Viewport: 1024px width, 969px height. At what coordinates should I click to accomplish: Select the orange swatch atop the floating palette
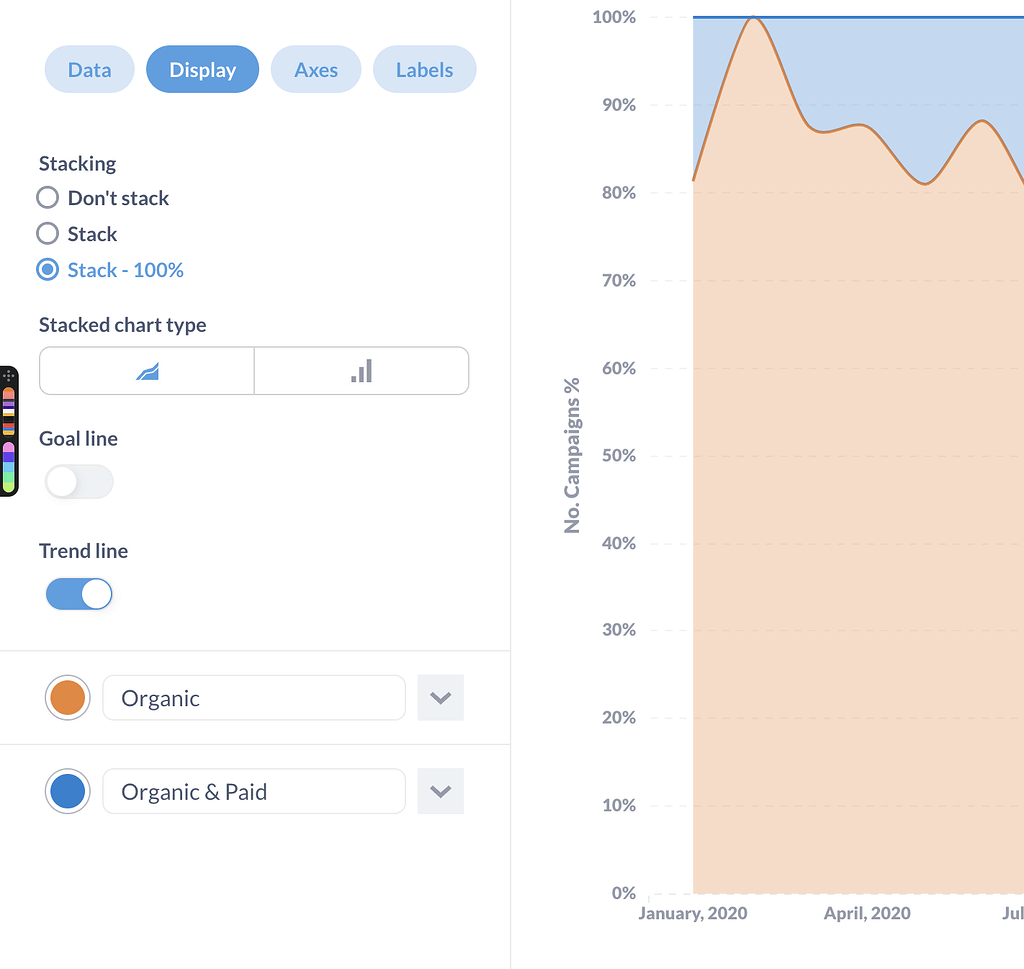coord(8,390)
